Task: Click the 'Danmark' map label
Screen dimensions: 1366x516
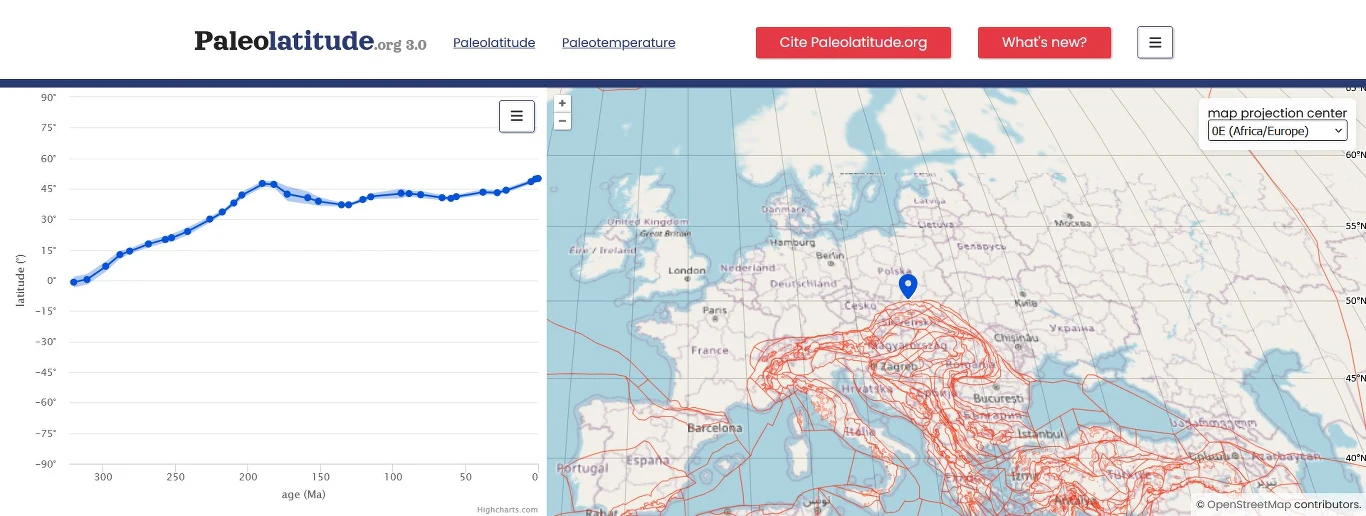Action: (x=784, y=210)
